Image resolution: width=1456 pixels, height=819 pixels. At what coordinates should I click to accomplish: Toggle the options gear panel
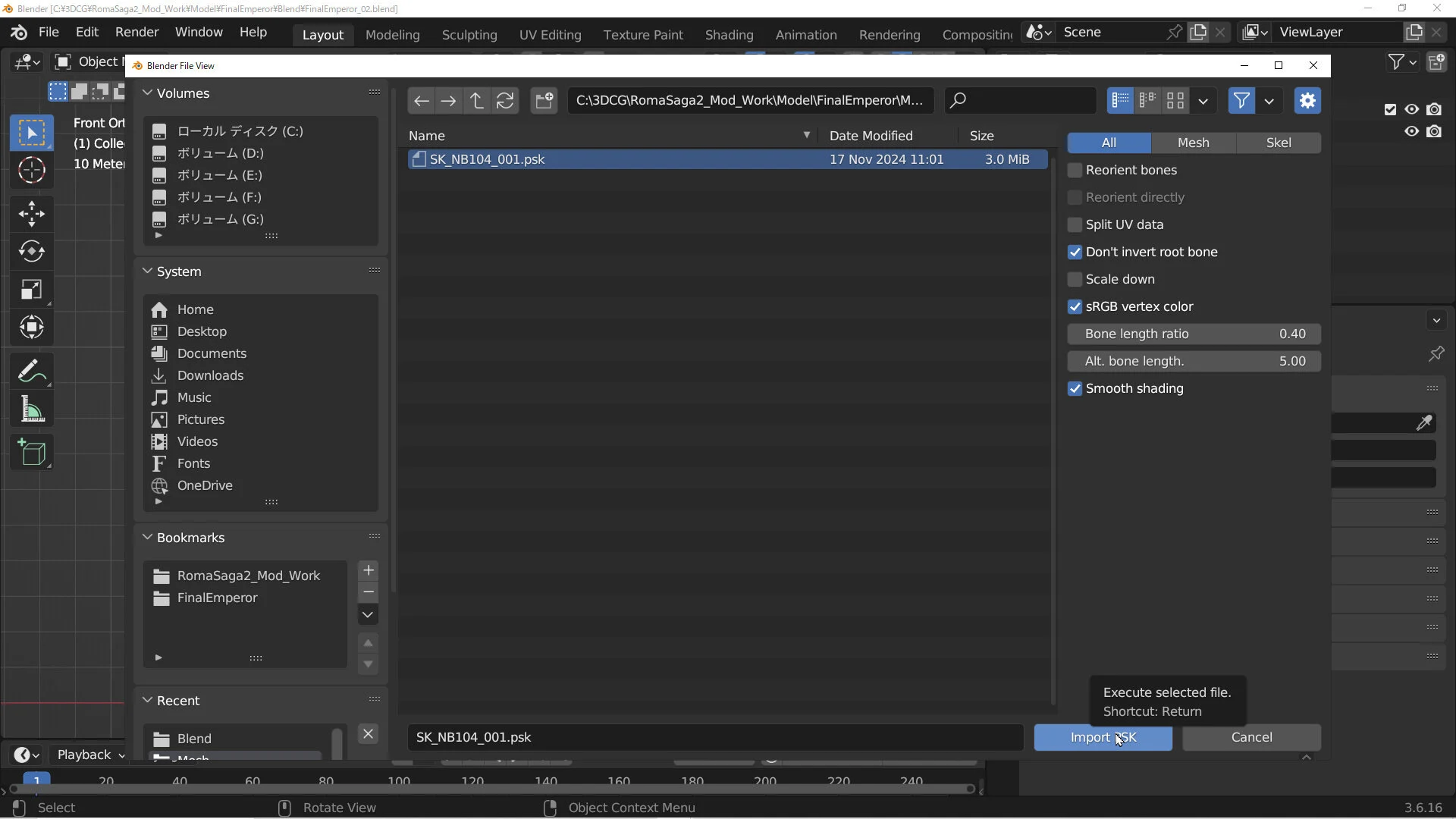point(1307,100)
